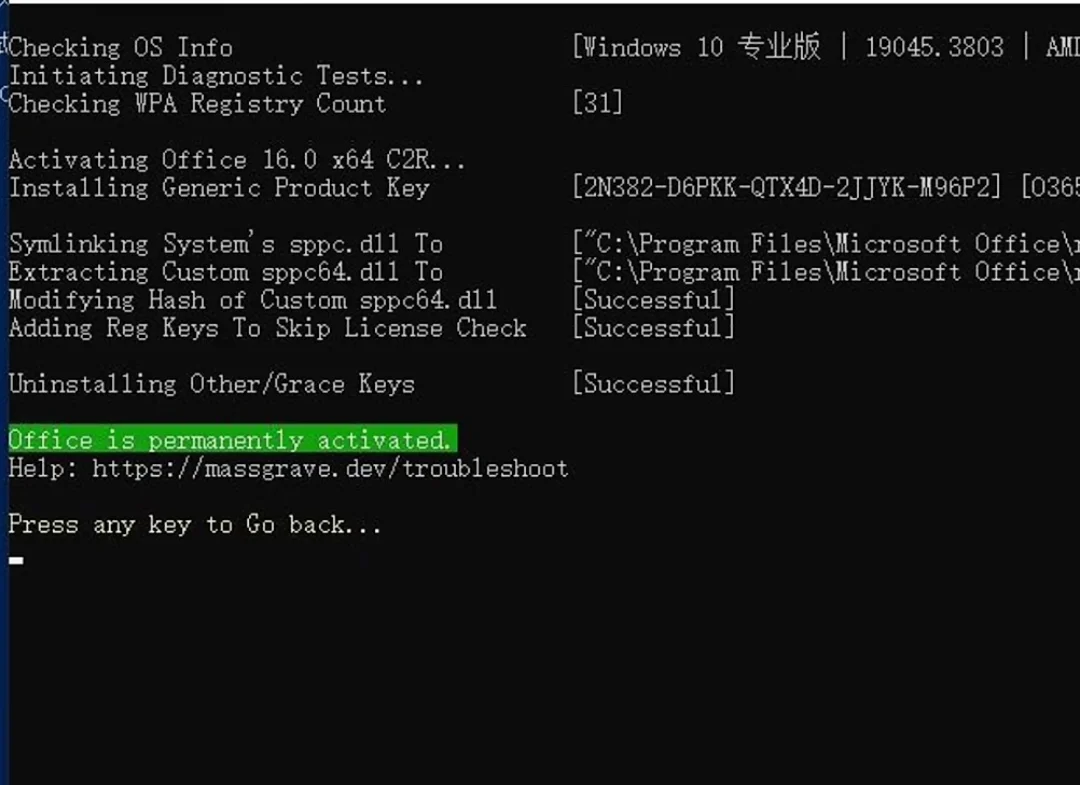Select the "Initiating Diagnostic Tests..." line
Image resolution: width=1080 pixels, height=785 pixels.
[217, 75]
